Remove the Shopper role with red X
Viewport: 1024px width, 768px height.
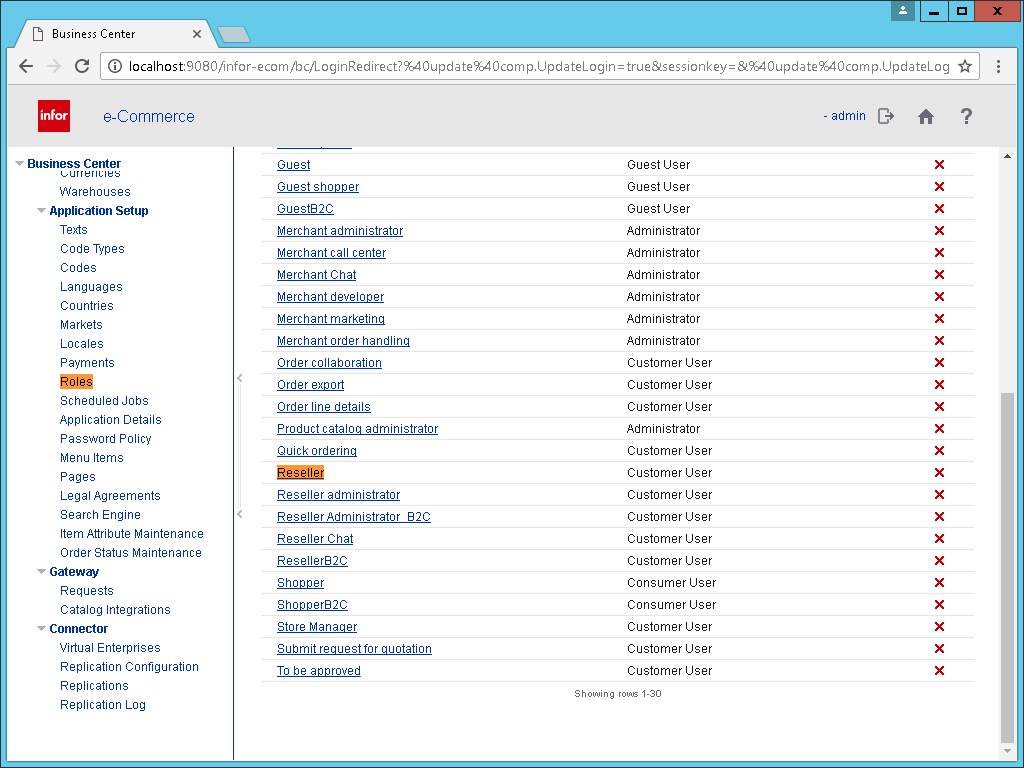coord(939,583)
